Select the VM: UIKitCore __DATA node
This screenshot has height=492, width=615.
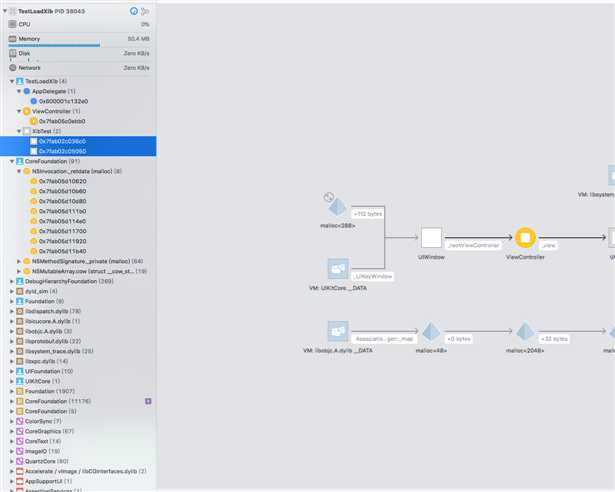[338, 269]
